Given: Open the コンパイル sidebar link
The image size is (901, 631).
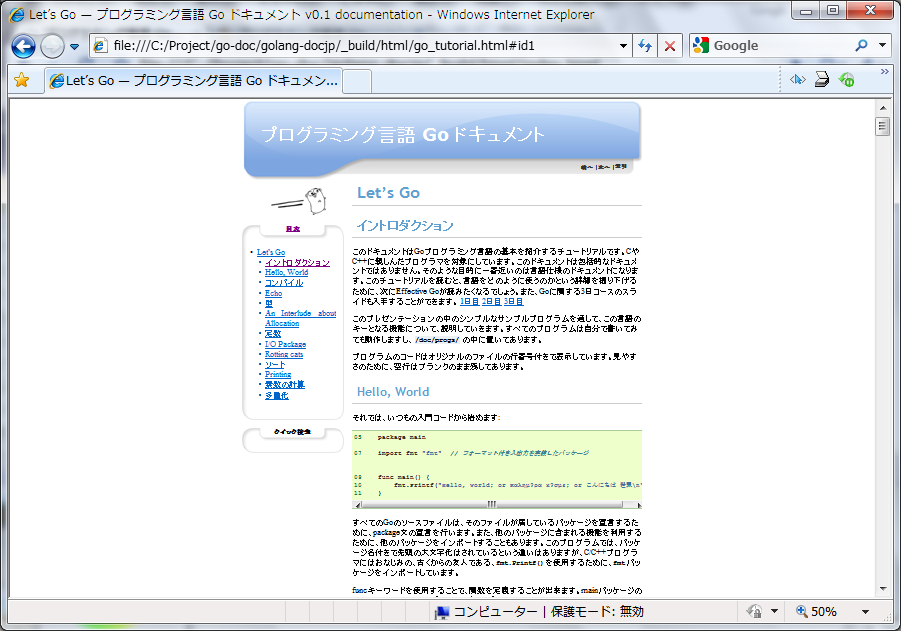Looking at the screenshot, I should click(284, 283).
